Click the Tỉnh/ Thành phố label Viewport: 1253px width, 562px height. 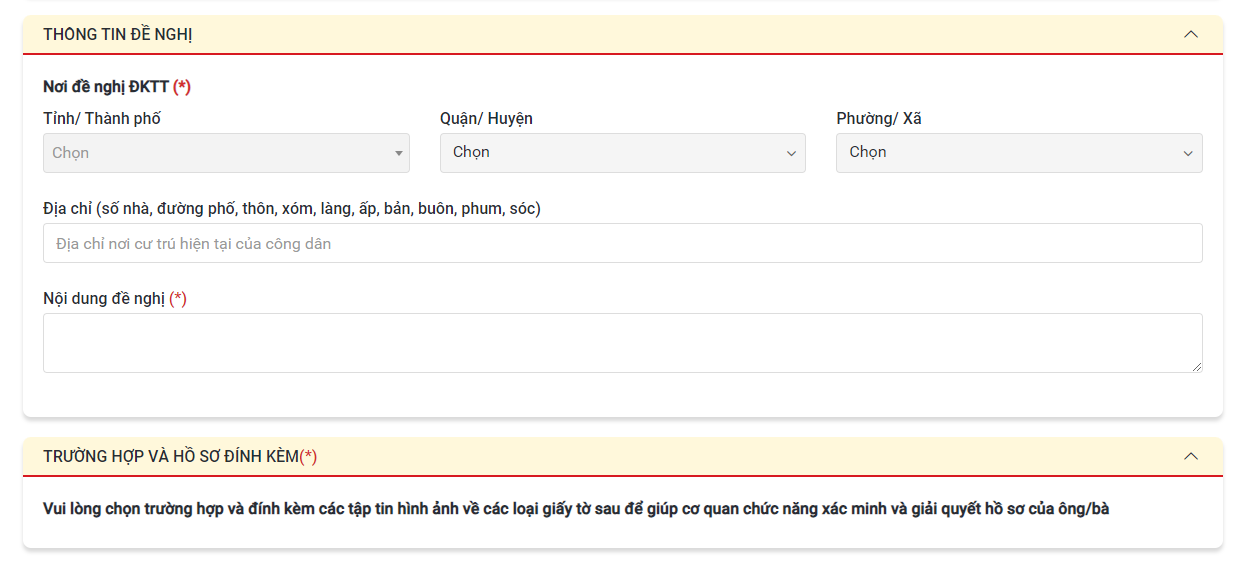102,119
